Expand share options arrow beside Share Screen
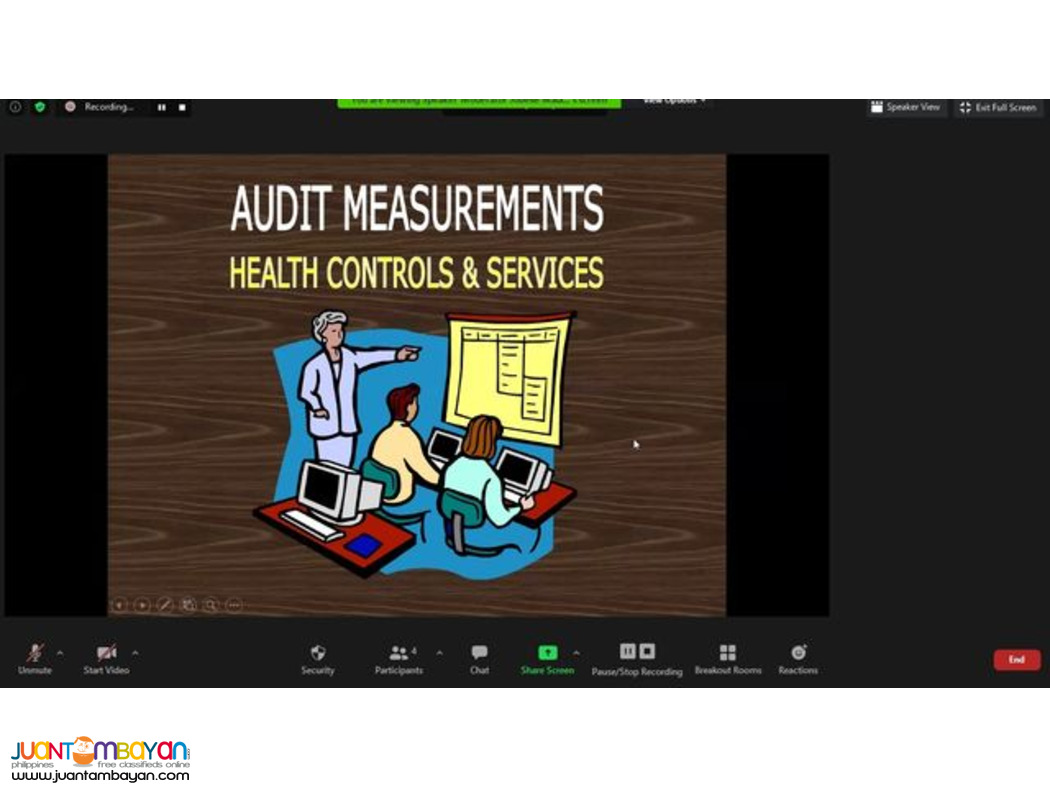The width and height of the screenshot is (1050, 788). (576, 653)
